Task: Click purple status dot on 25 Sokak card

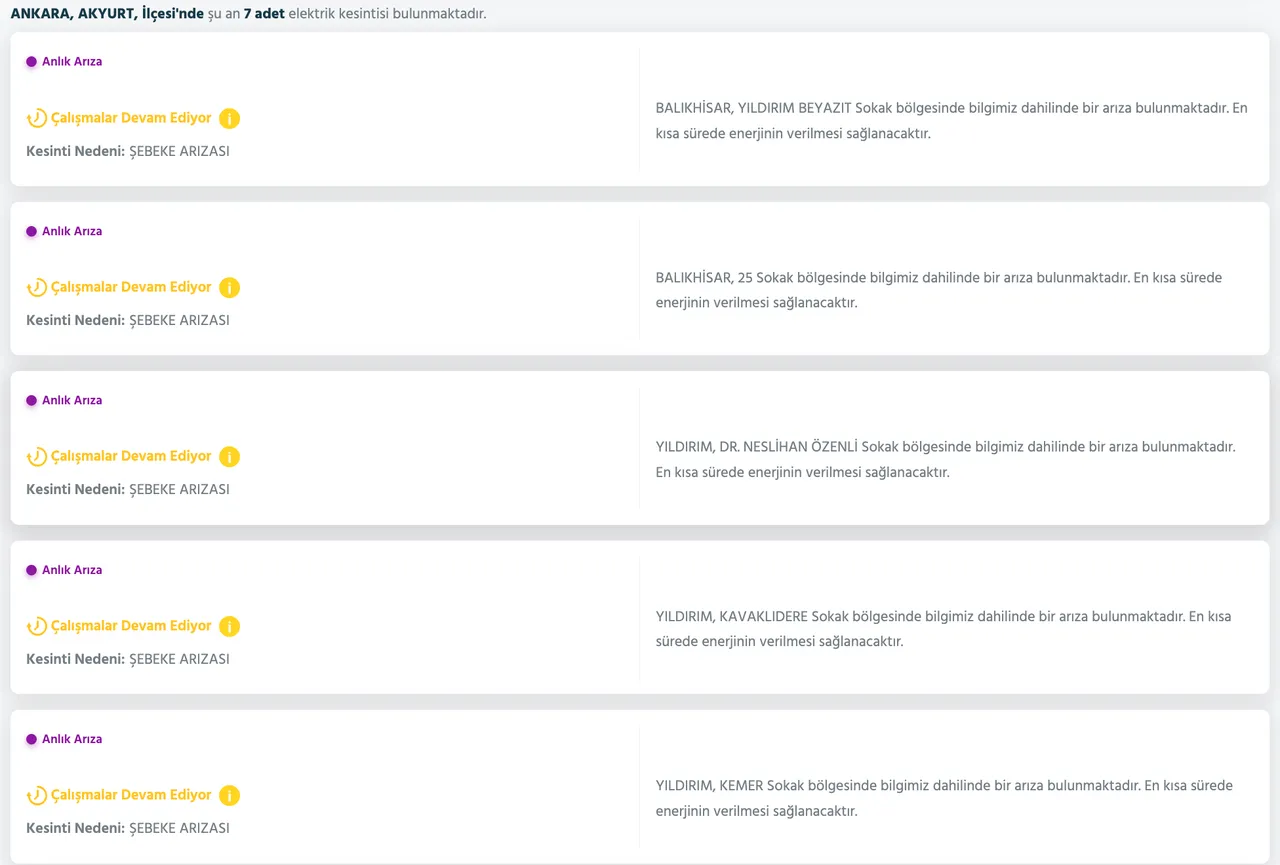Action: click(x=31, y=232)
